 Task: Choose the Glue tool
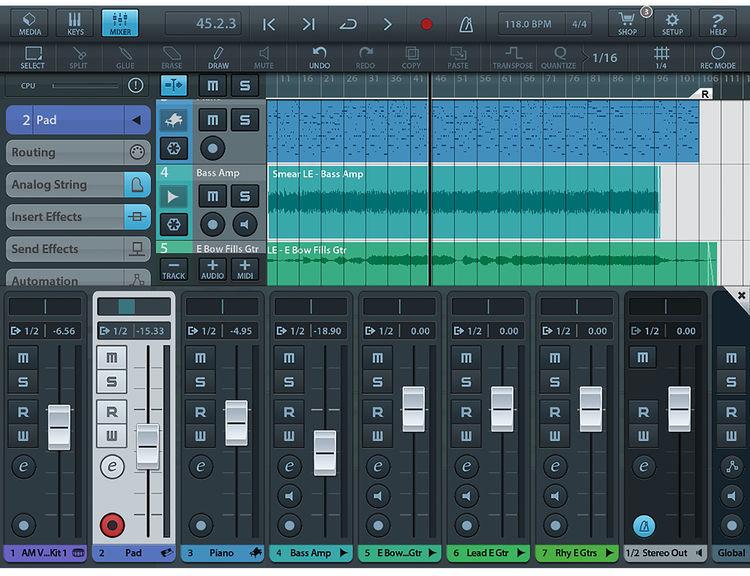(125, 58)
